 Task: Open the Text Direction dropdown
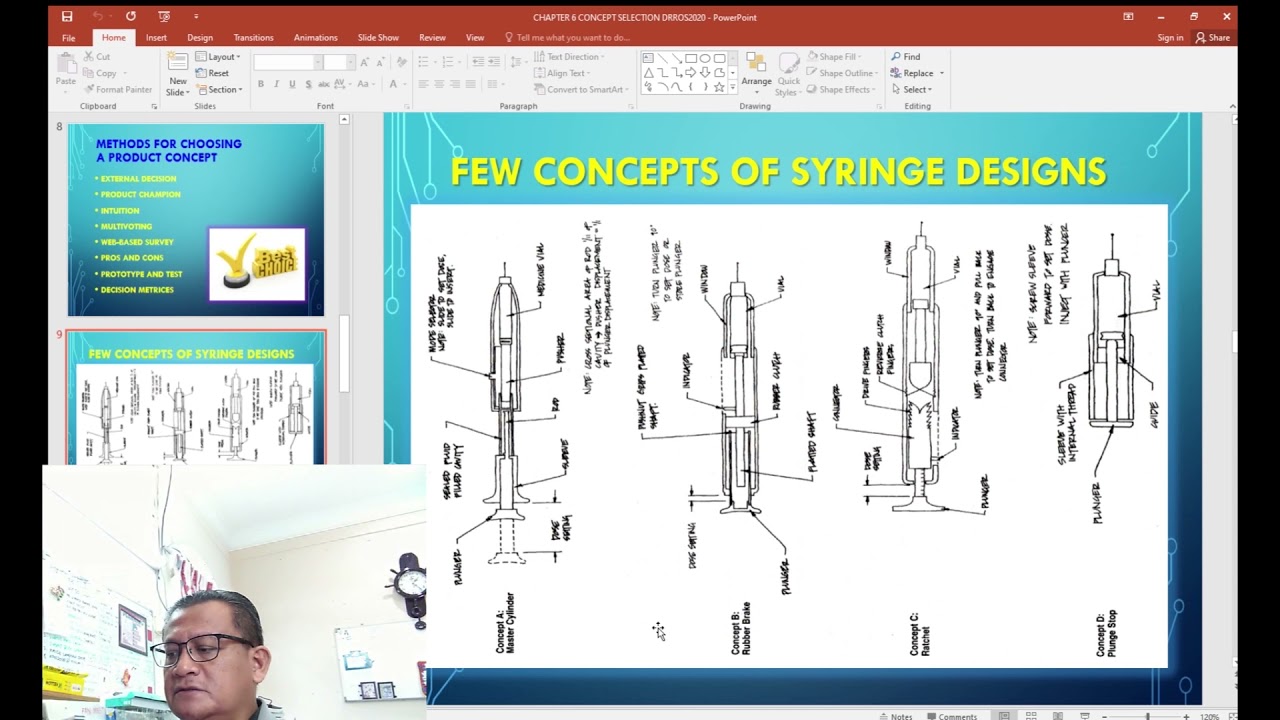[x=569, y=57]
